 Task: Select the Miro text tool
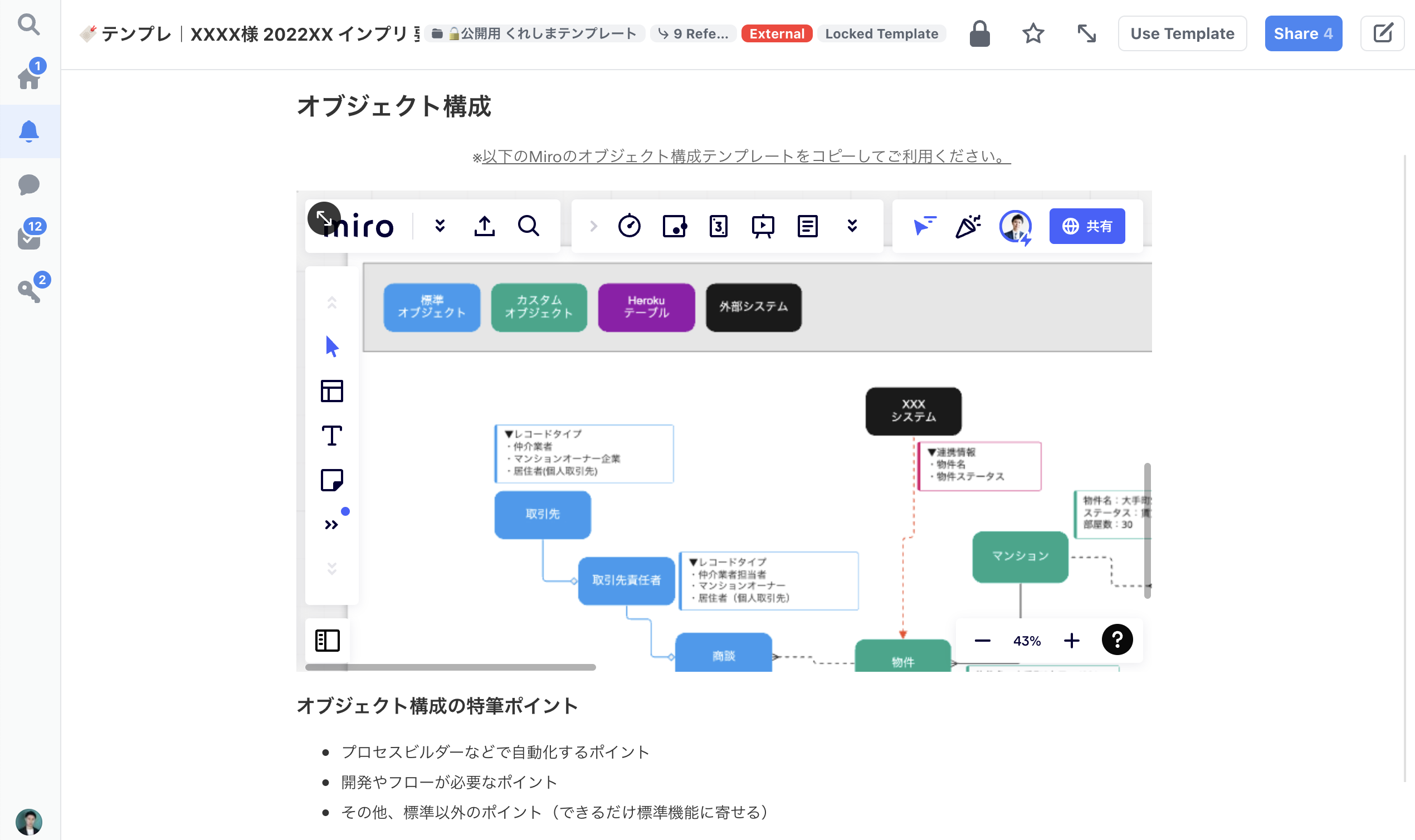click(x=331, y=436)
